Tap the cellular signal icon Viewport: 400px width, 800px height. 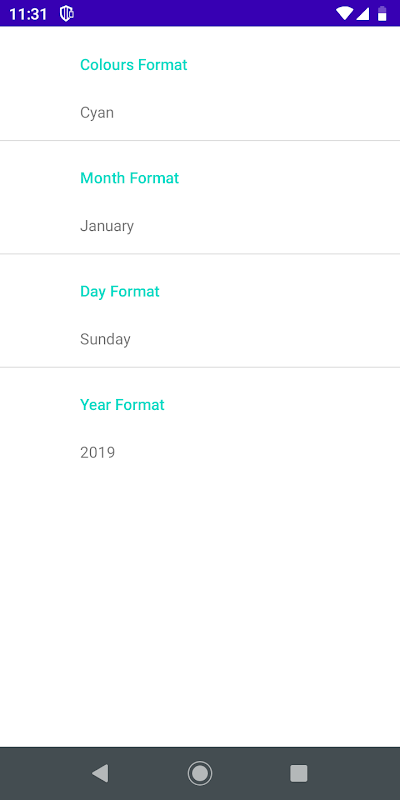pyautogui.click(x=362, y=14)
